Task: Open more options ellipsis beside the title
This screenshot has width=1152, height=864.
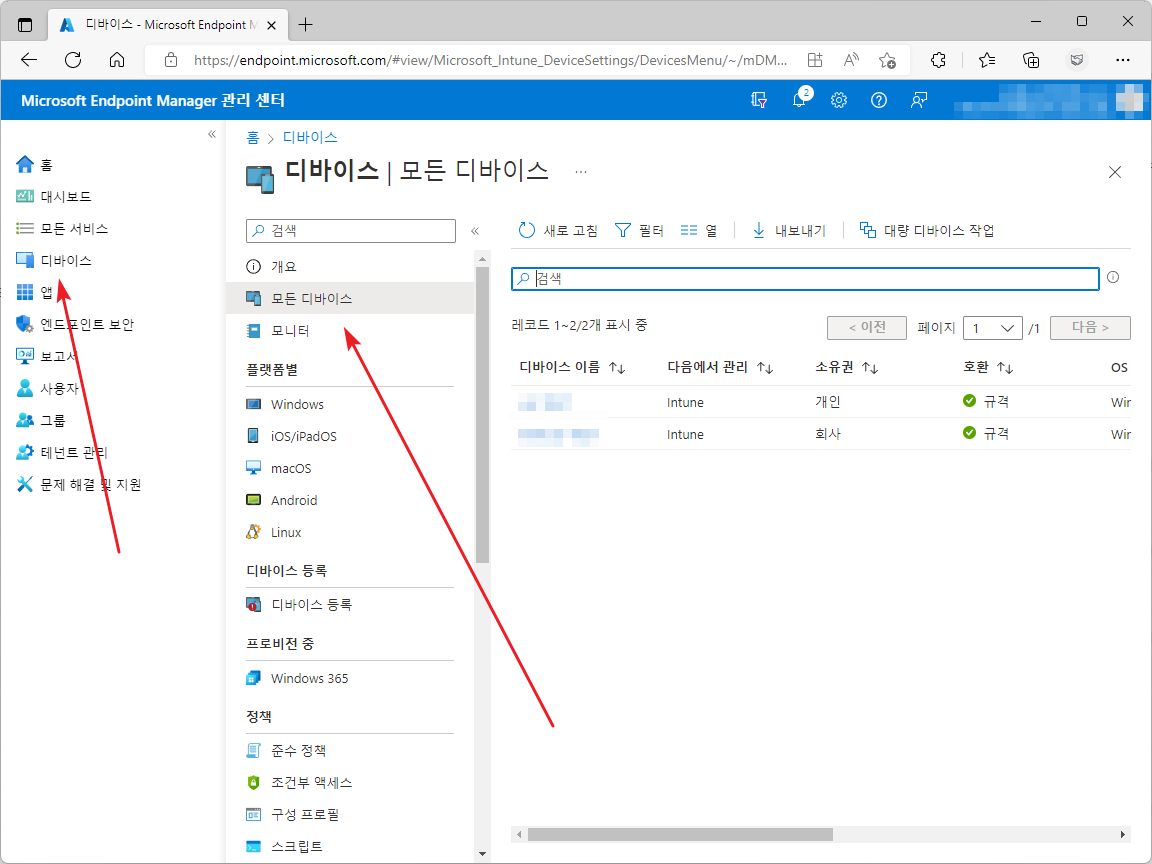Action: [581, 172]
